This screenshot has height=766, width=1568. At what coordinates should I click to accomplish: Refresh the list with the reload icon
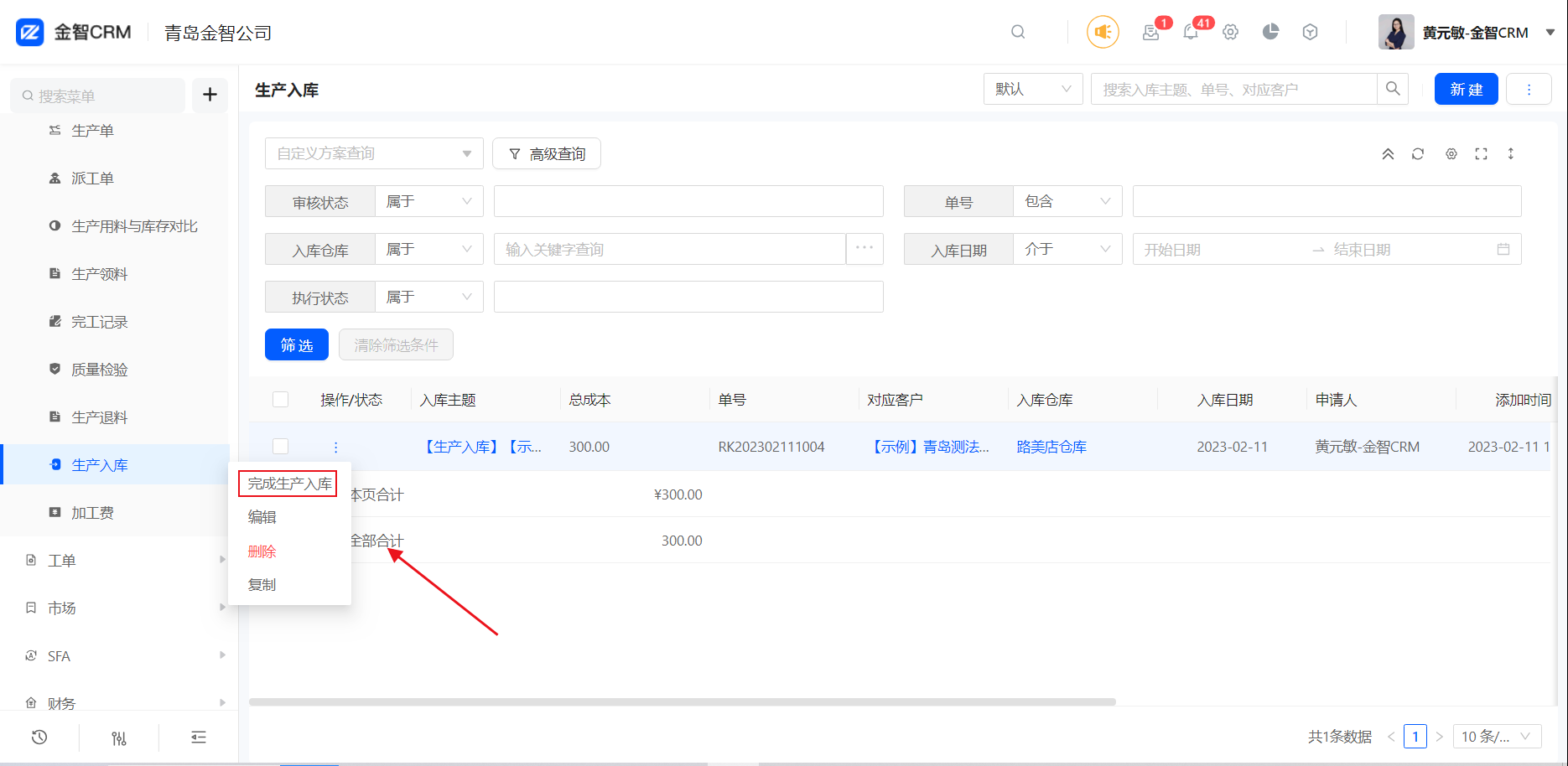point(1418,153)
